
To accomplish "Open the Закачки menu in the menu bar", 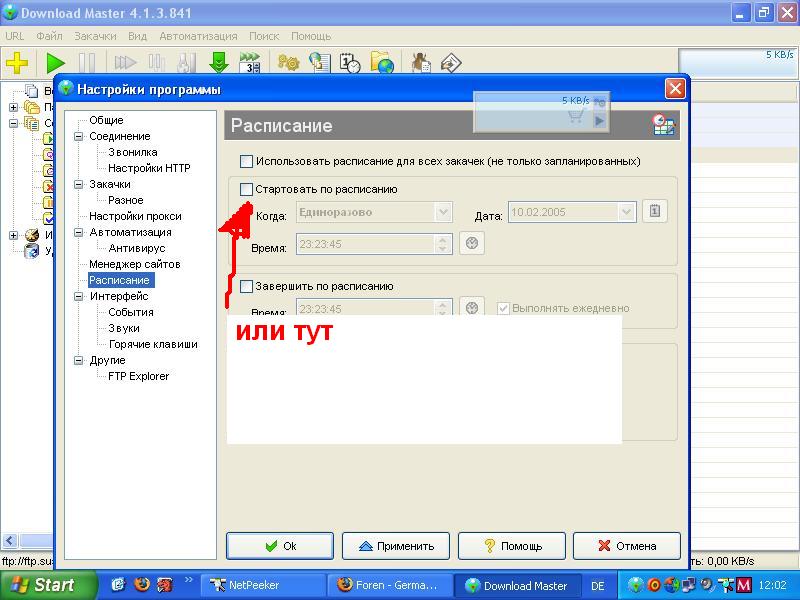I will pyautogui.click(x=95, y=36).
